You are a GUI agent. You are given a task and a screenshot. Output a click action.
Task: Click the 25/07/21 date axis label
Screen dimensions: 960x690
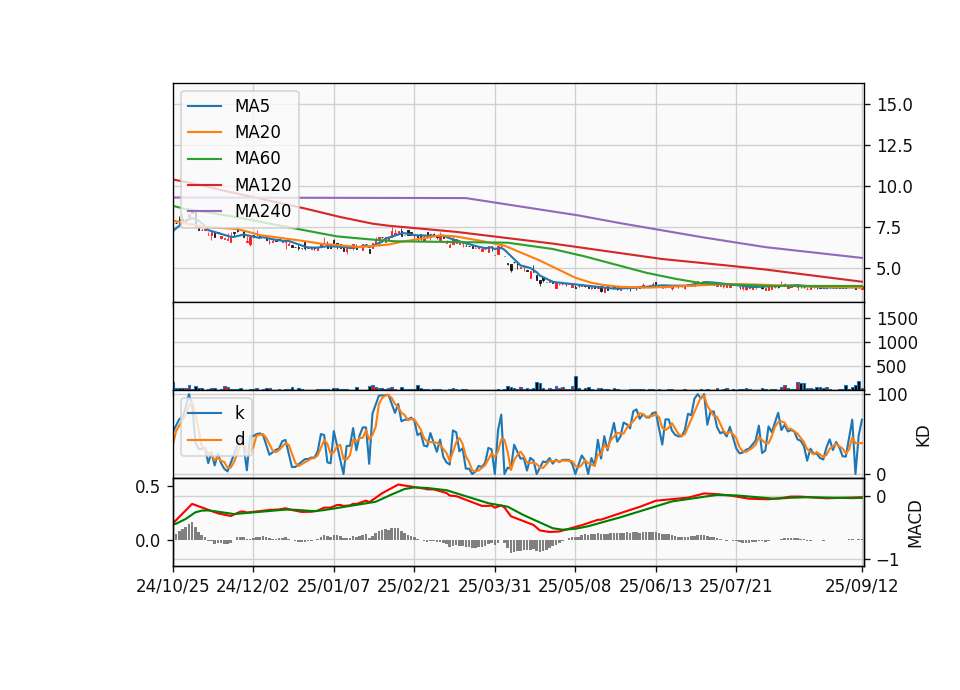coord(736,587)
